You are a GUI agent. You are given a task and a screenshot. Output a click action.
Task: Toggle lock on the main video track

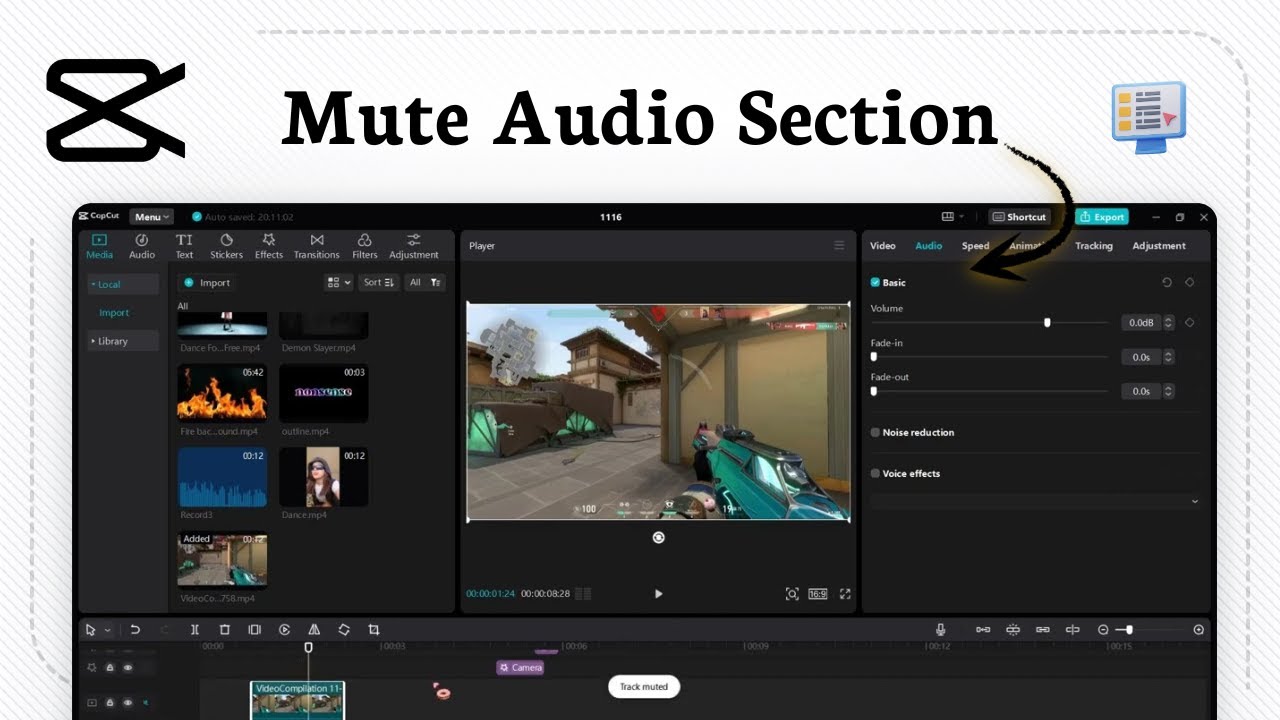110,703
